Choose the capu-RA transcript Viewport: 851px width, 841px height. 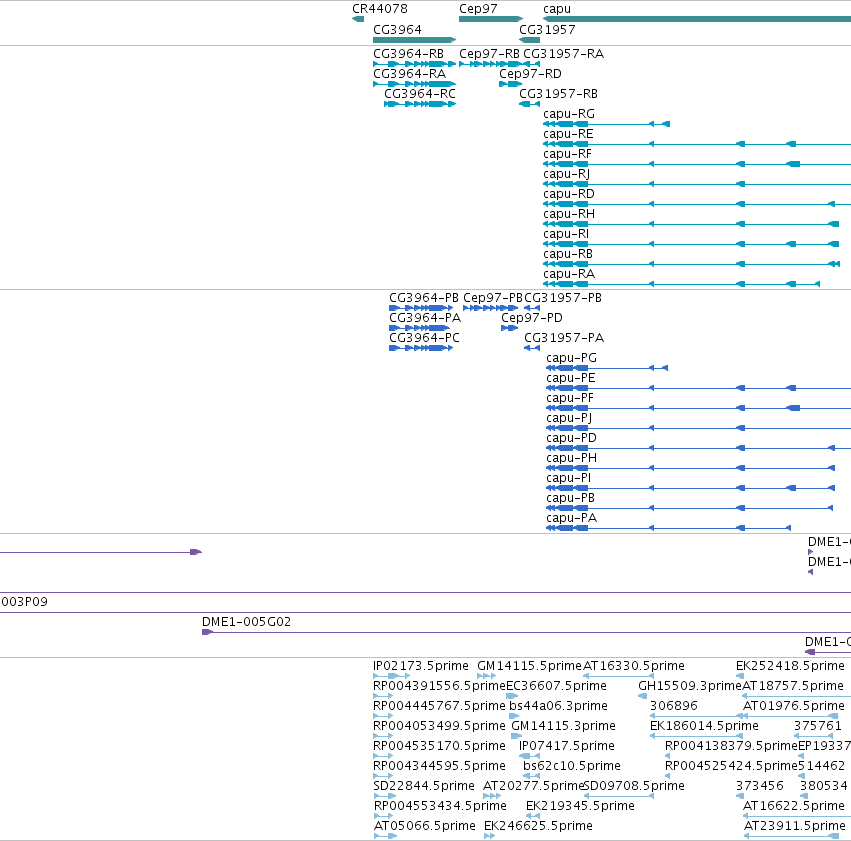coord(681,284)
